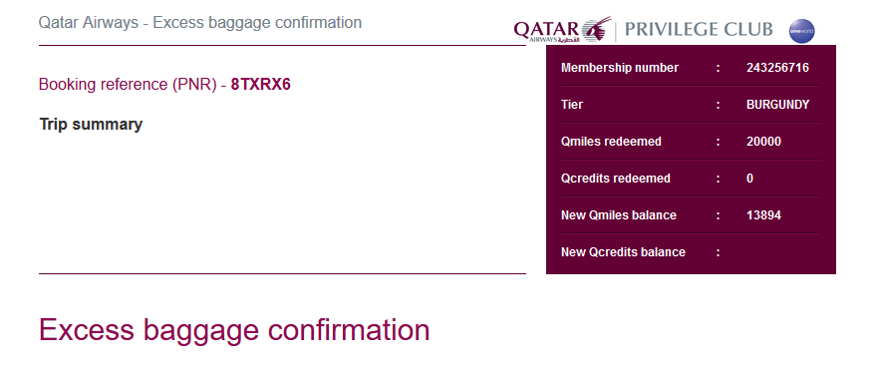Click the Qatar Airways oryx logo

point(596,29)
